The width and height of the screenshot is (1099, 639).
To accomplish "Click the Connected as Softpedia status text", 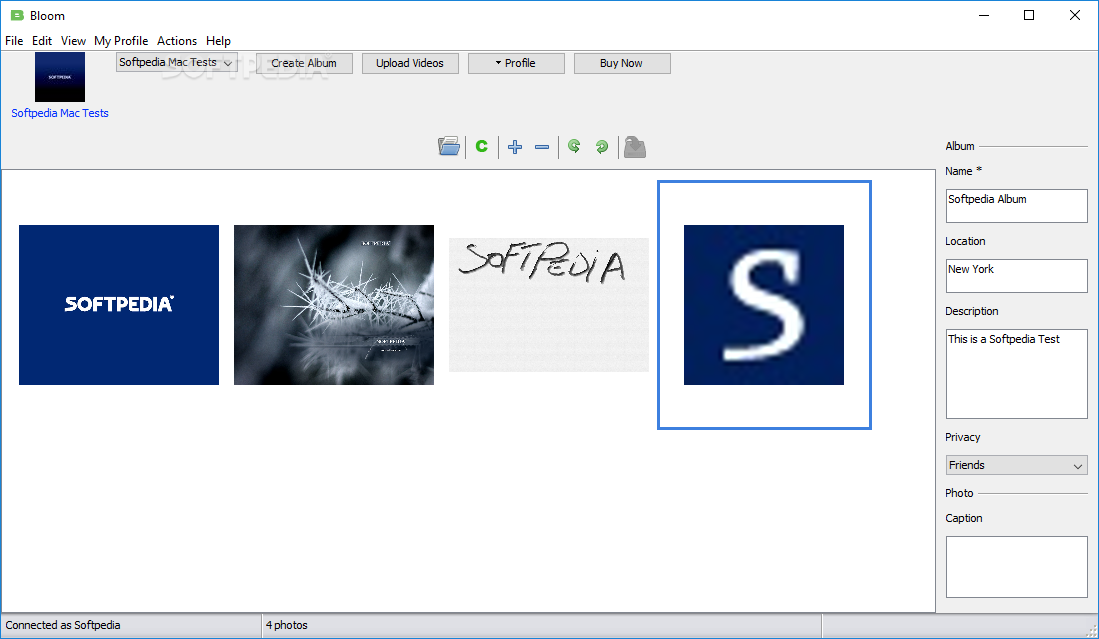I will pos(63,625).
